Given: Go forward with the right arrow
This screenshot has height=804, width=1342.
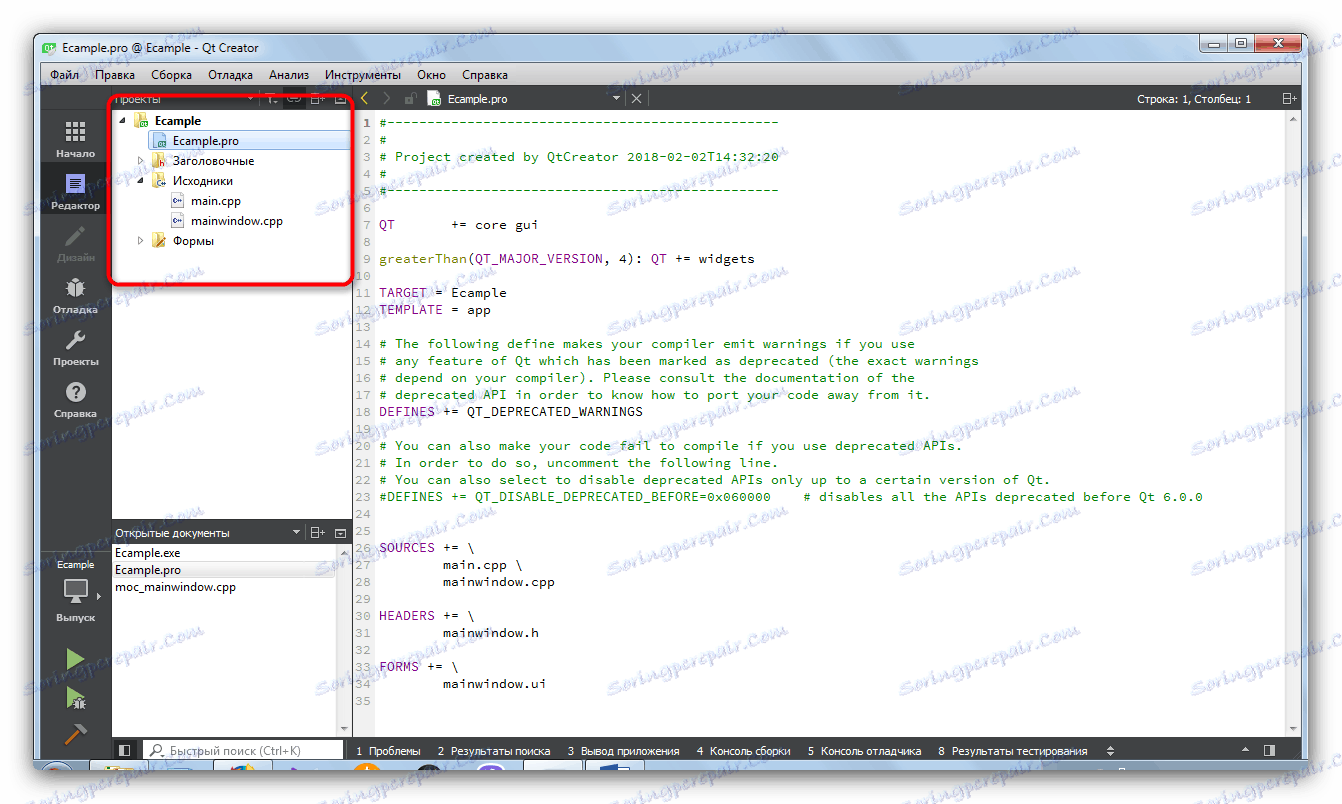Looking at the screenshot, I should (386, 99).
